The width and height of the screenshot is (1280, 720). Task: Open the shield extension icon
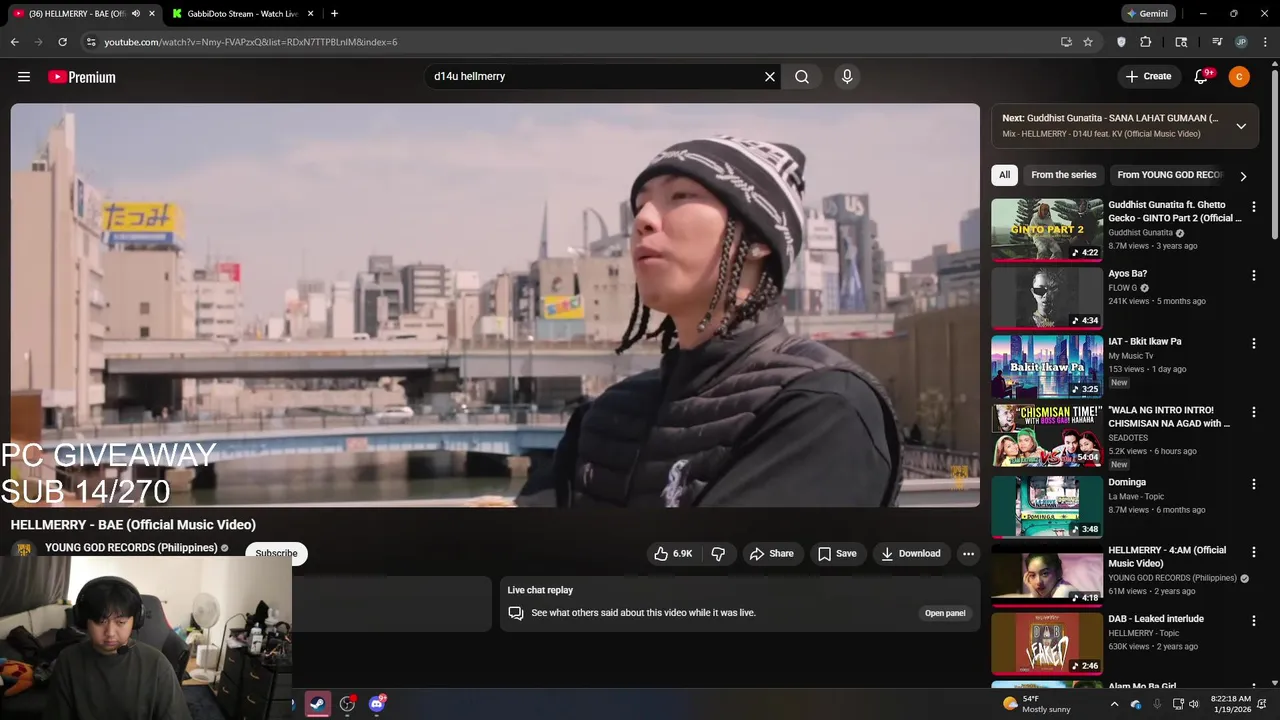(1121, 42)
